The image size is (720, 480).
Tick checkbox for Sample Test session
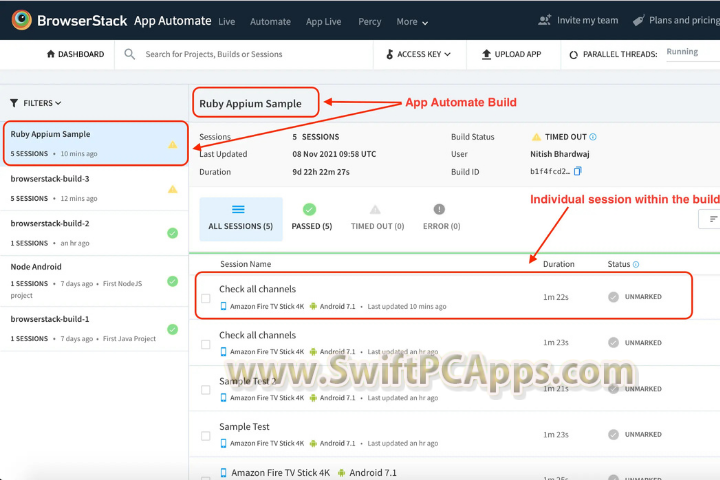[206, 436]
